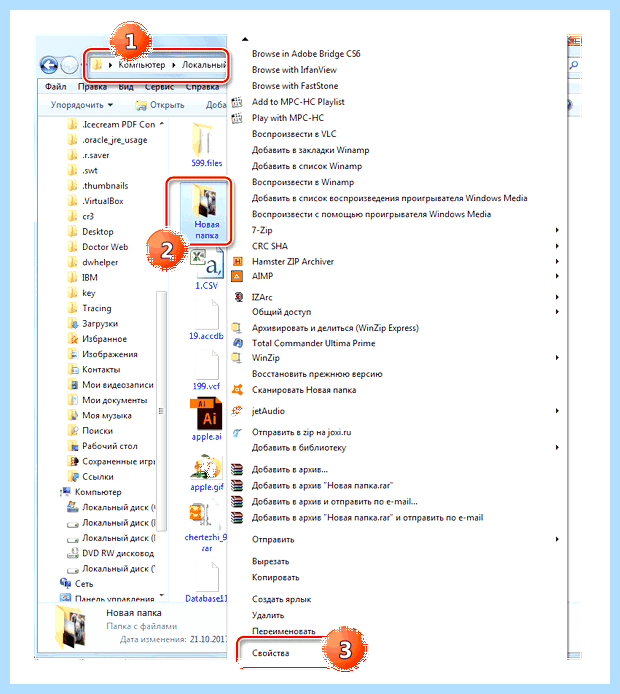Choose Копировать from context menu
The image size is (620, 694).
pyautogui.click(x=275, y=578)
